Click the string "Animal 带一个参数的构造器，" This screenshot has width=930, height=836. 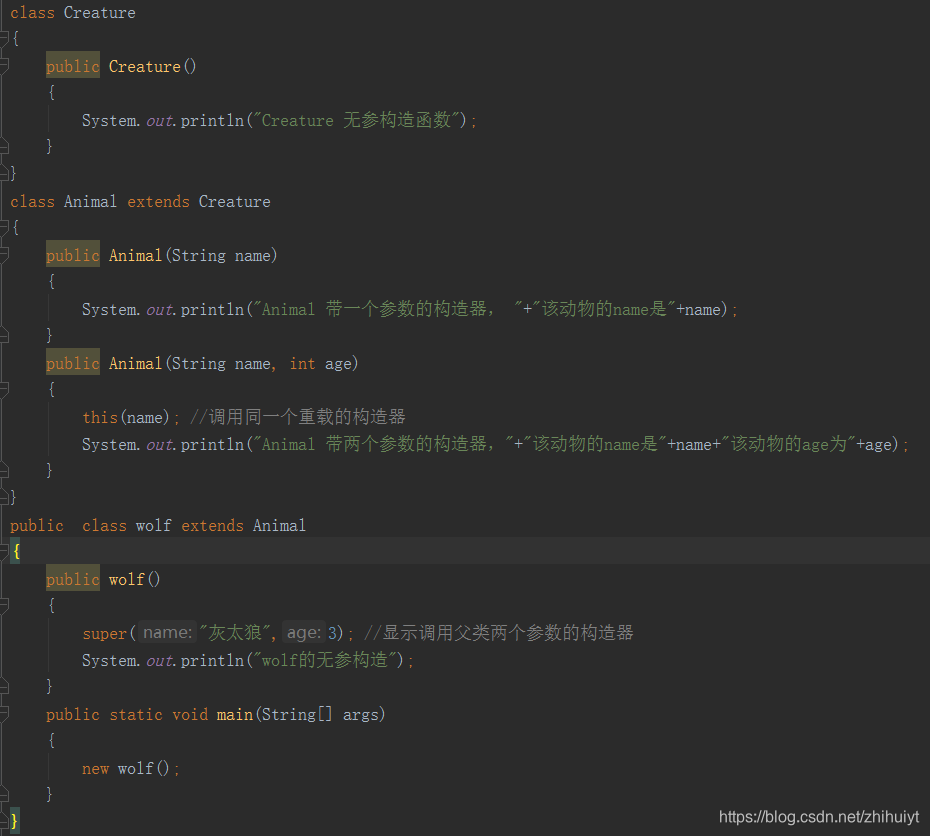coord(388,309)
